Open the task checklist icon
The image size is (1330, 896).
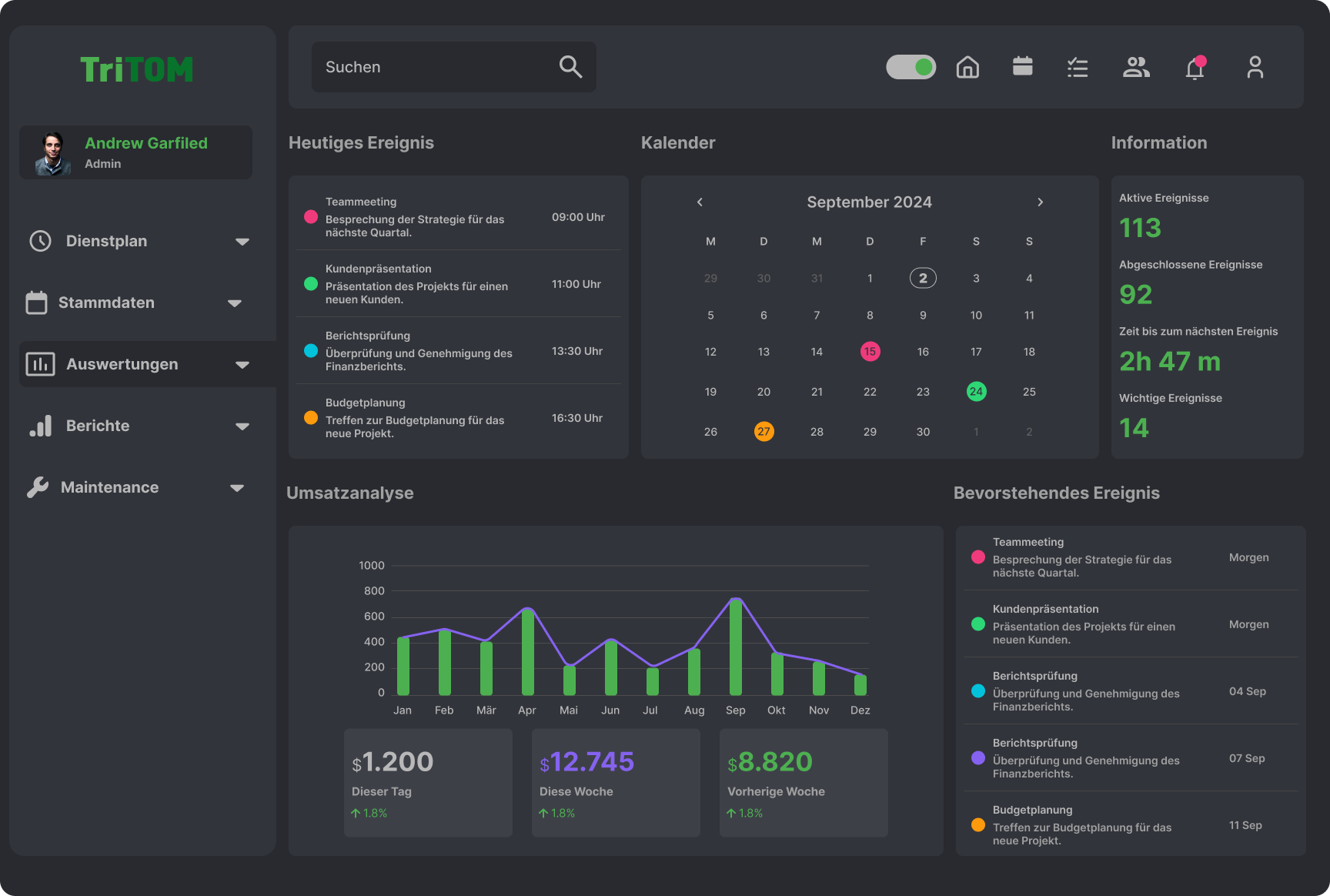(1078, 68)
